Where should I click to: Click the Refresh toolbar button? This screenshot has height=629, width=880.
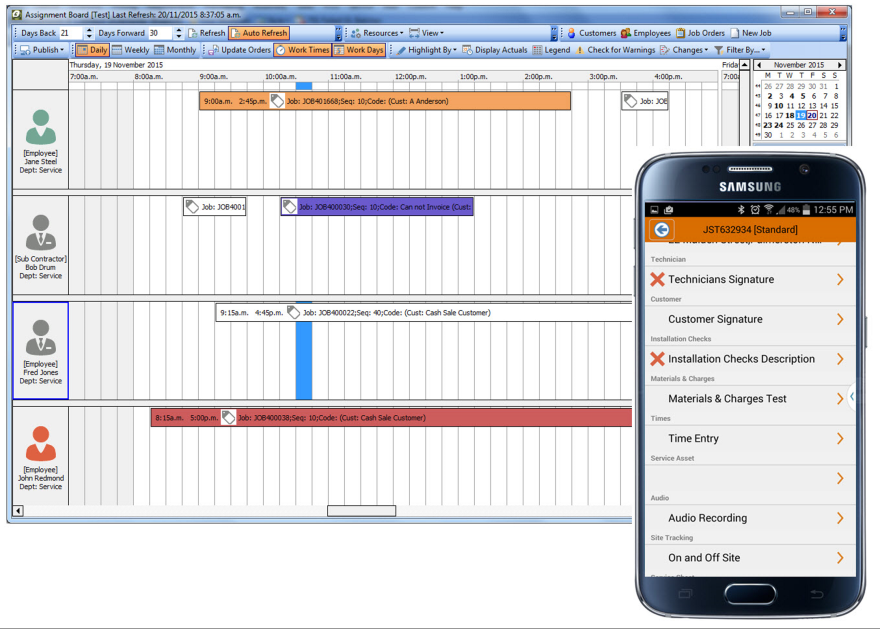coord(207,33)
